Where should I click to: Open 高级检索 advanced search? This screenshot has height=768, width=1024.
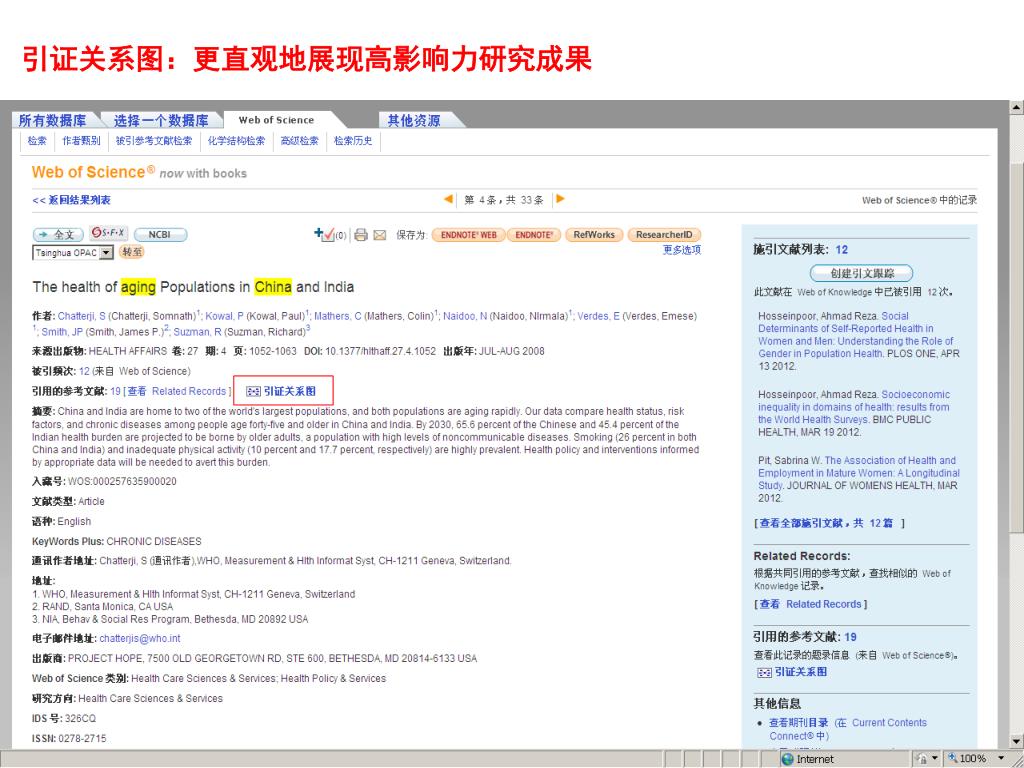point(299,140)
